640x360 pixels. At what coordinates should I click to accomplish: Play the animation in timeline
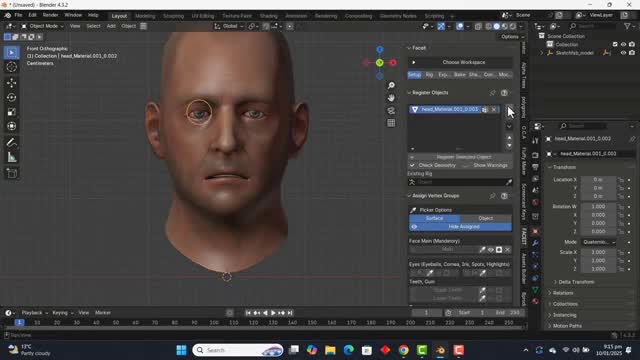(273, 313)
